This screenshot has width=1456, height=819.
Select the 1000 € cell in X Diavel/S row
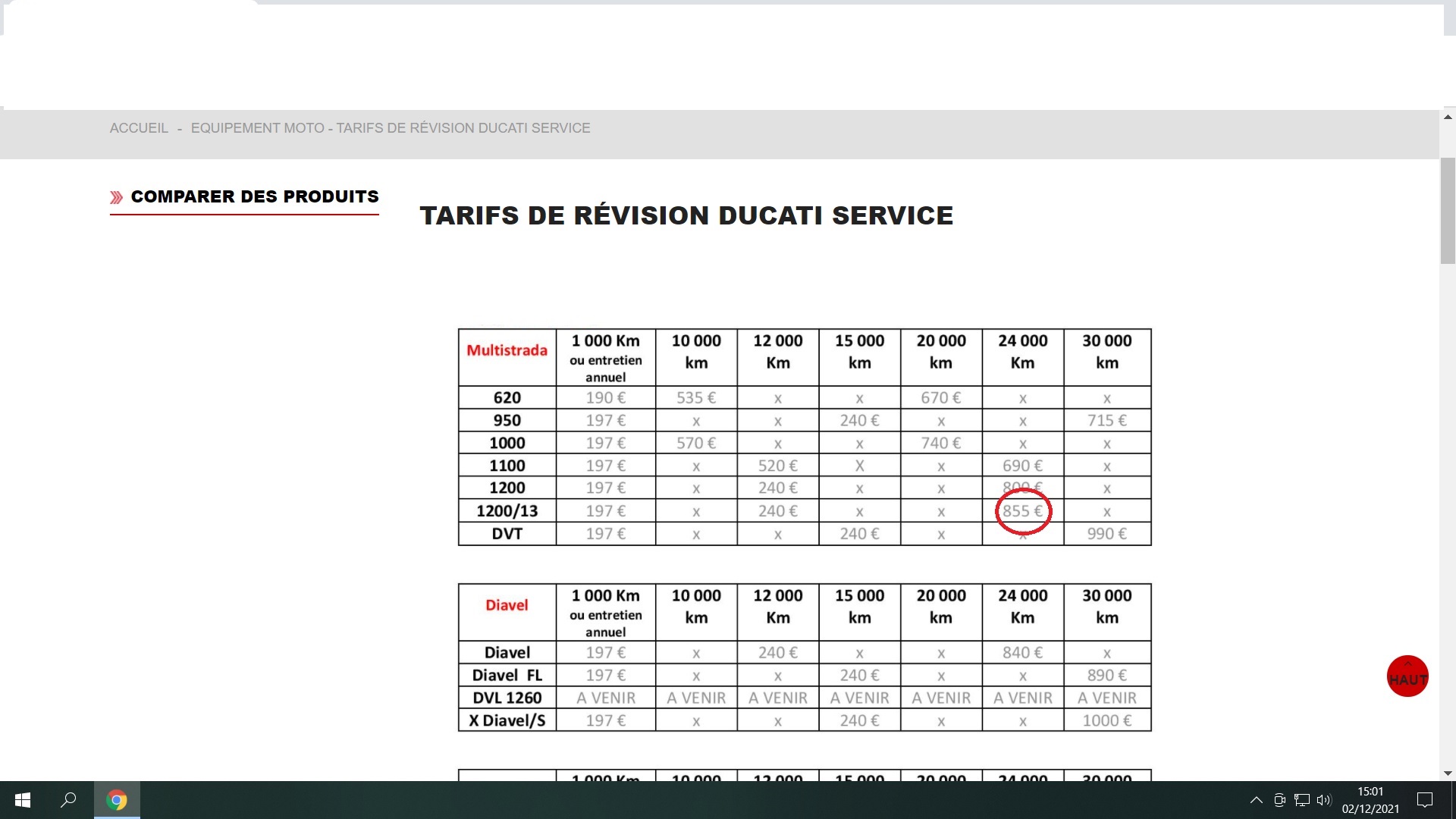1107,720
